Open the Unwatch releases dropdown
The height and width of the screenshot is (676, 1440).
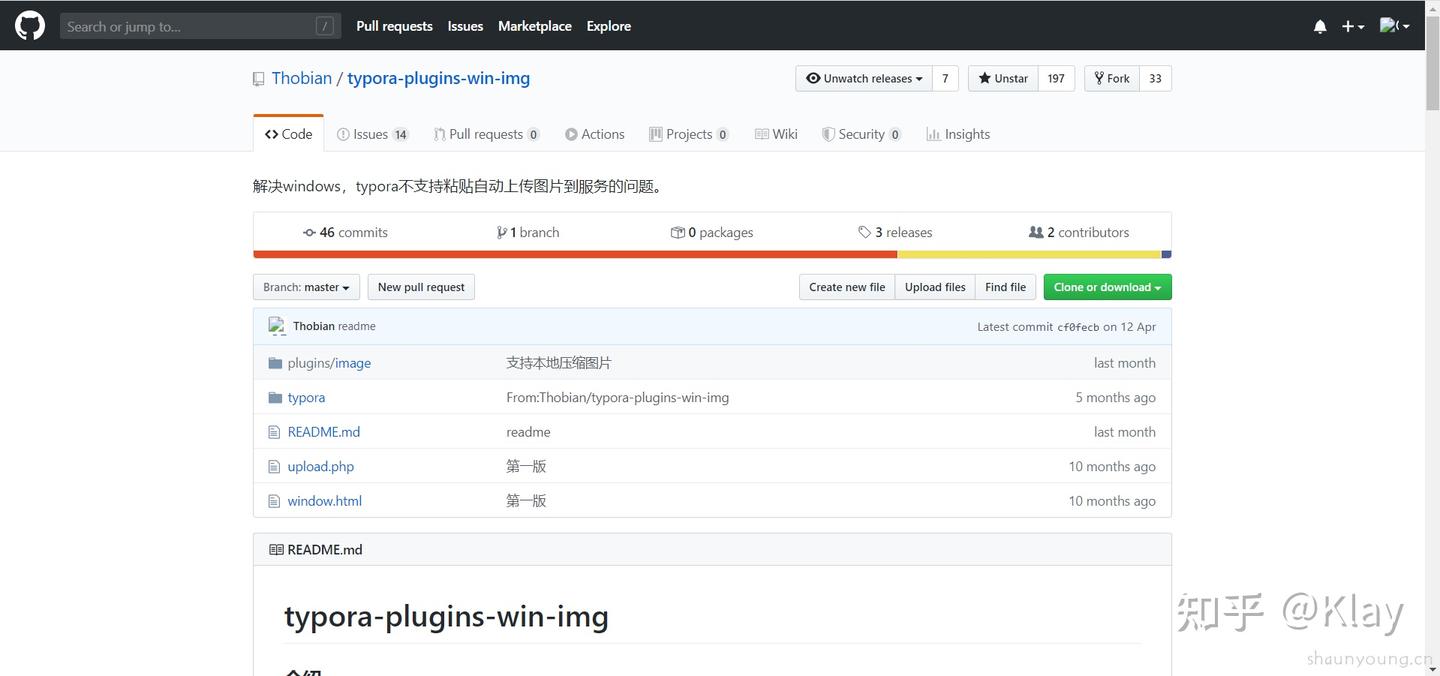tap(864, 78)
